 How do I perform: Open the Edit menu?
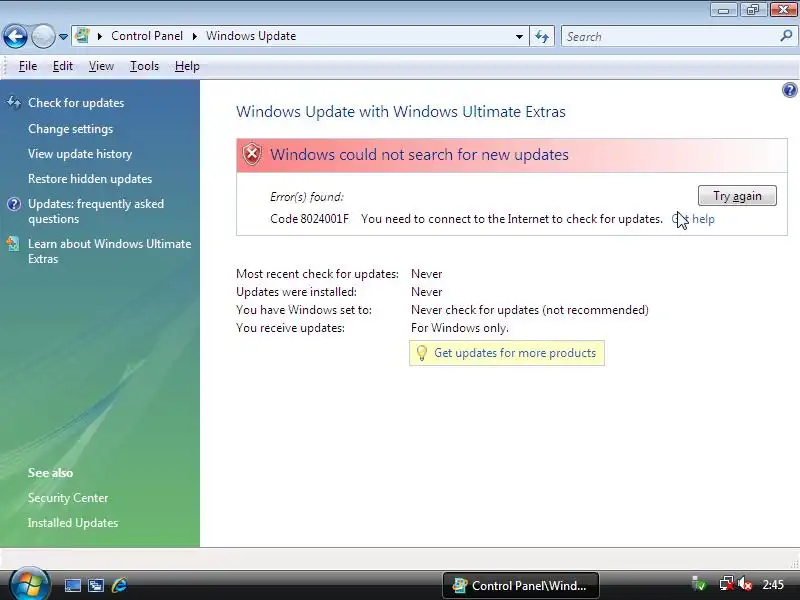(63, 66)
